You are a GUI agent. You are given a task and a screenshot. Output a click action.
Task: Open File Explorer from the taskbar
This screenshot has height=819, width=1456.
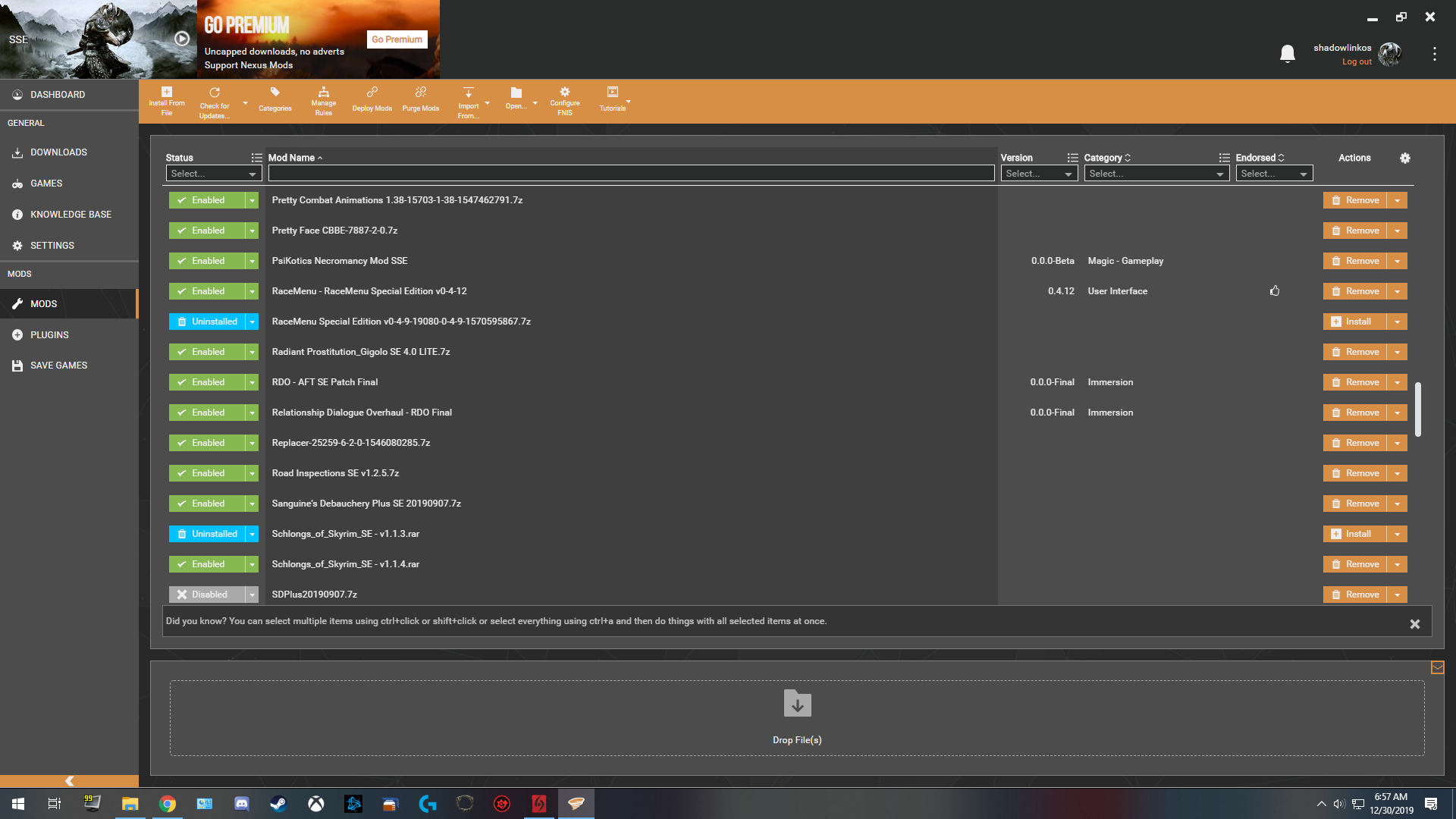(130, 804)
